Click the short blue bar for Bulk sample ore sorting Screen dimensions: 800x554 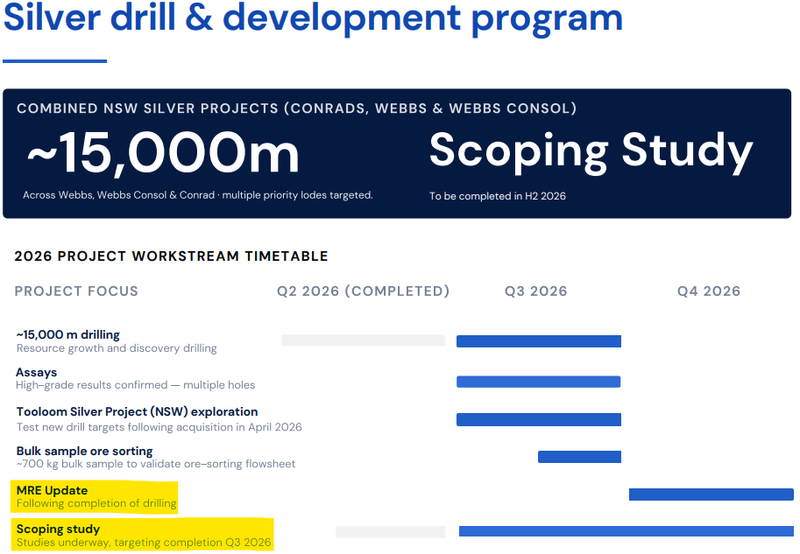580,457
